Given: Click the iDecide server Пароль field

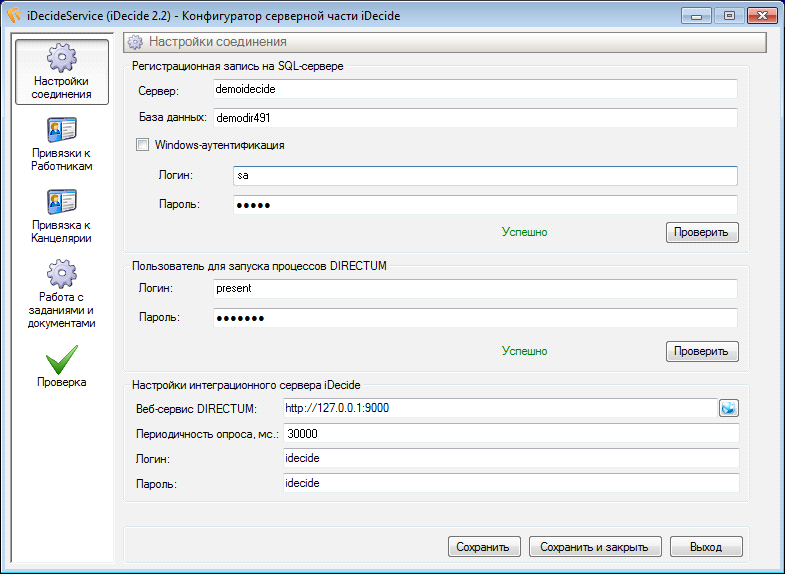Looking at the screenshot, I should coord(511,483).
